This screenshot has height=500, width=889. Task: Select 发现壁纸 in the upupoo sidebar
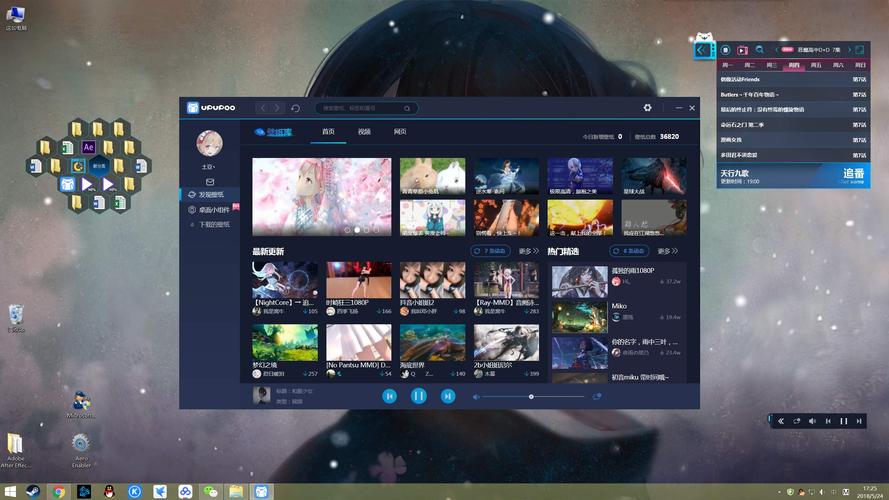pyautogui.click(x=210, y=194)
